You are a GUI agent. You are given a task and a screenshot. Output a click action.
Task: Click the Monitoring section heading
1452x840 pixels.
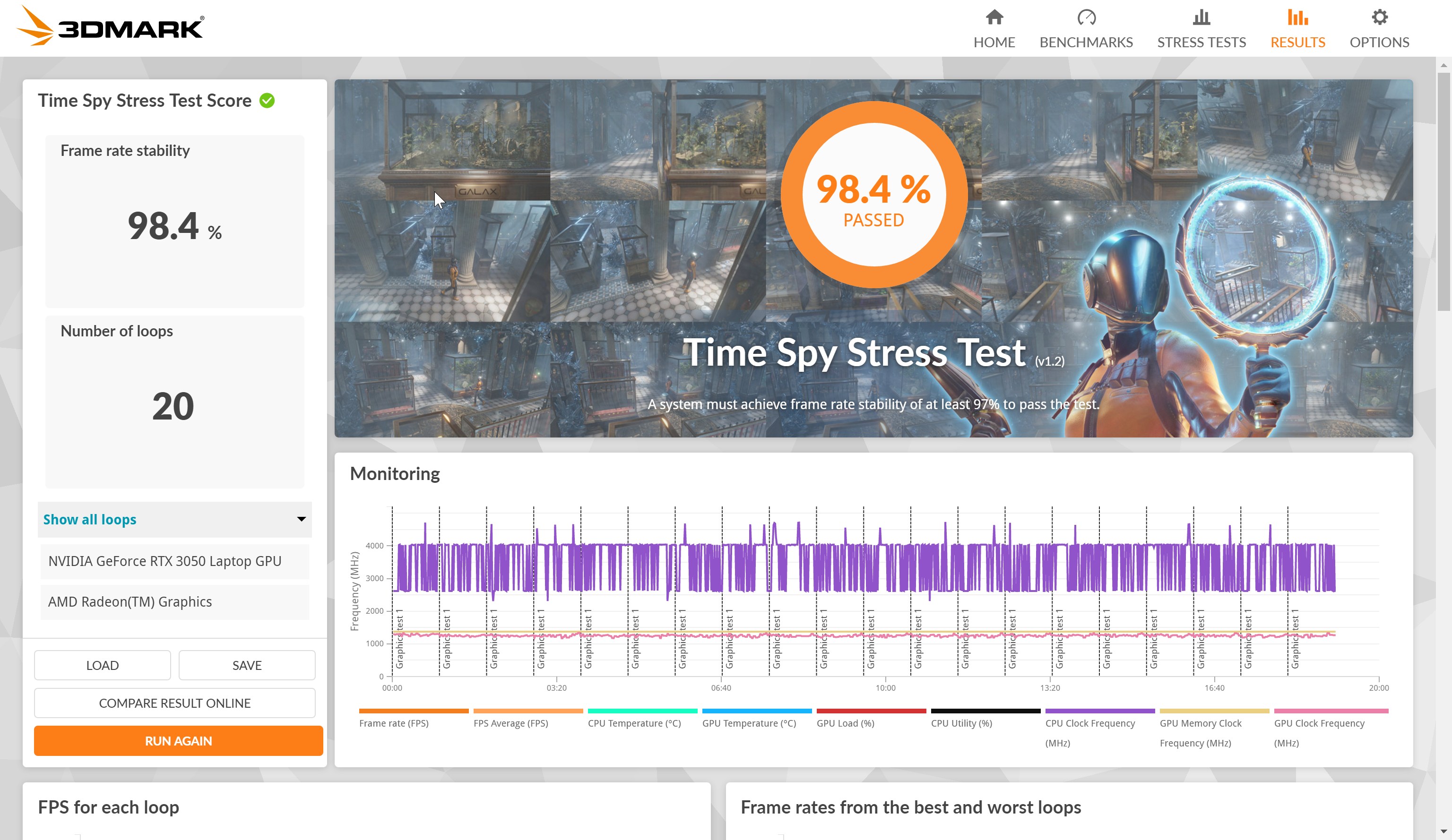(395, 473)
